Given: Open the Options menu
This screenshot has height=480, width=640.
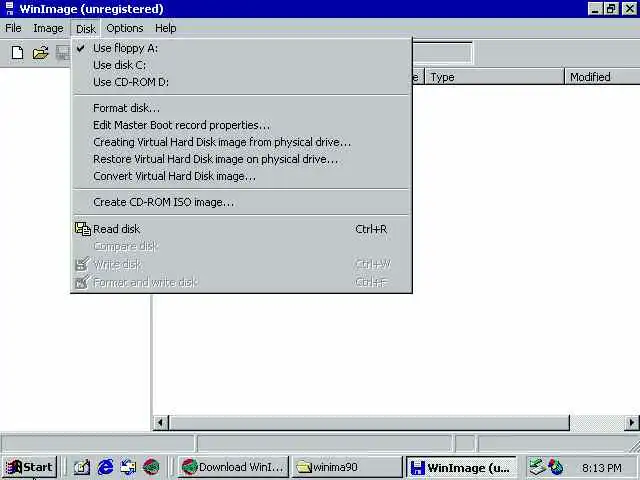Looking at the screenshot, I should click(x=124, y=28).
